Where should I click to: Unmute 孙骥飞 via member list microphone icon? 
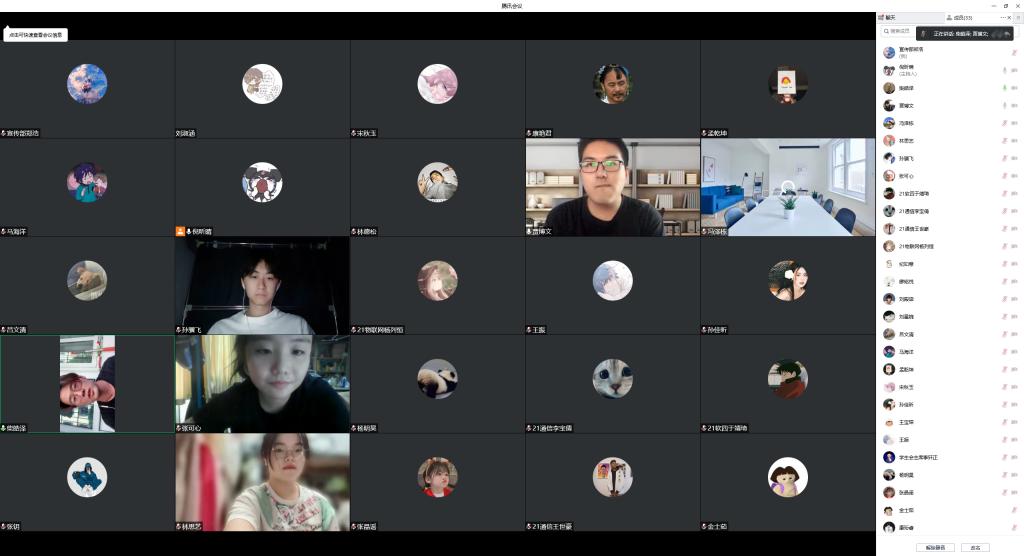pyautogui.click(x=1004, y=158)
